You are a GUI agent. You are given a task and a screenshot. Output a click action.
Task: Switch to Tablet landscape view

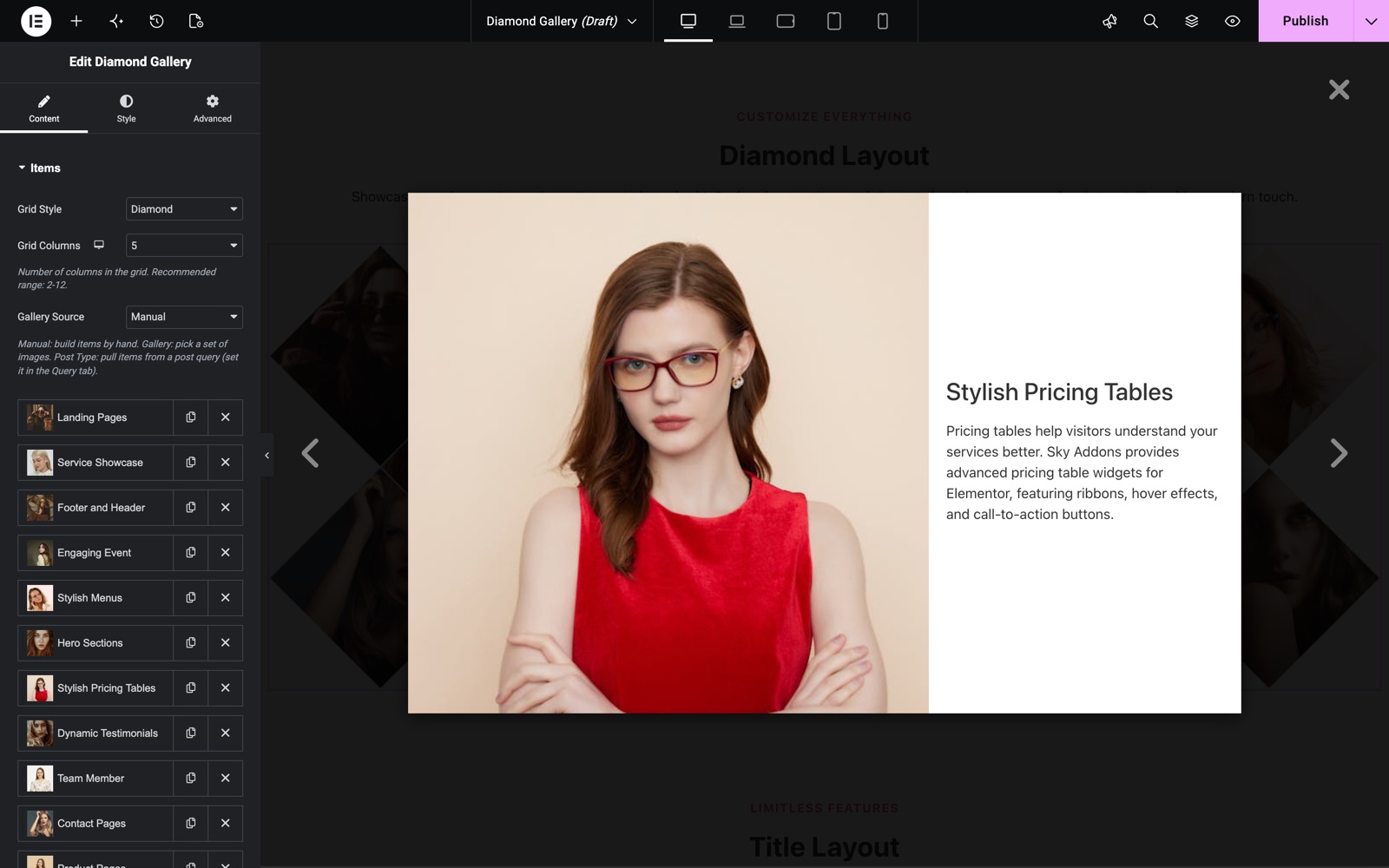click(x=786, y=21)
